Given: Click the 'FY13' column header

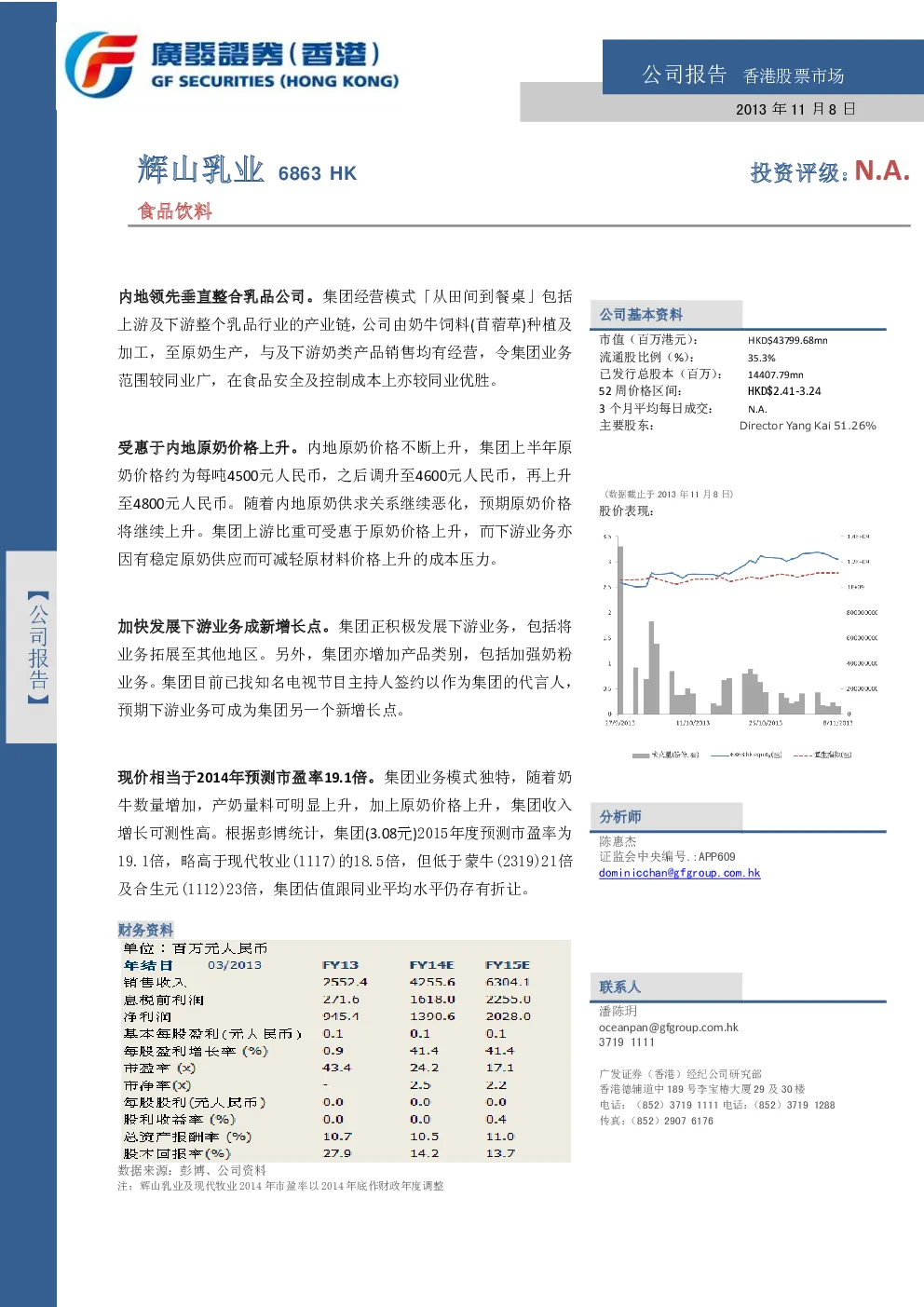Looking at the screenshot, I should click(340, 965).
